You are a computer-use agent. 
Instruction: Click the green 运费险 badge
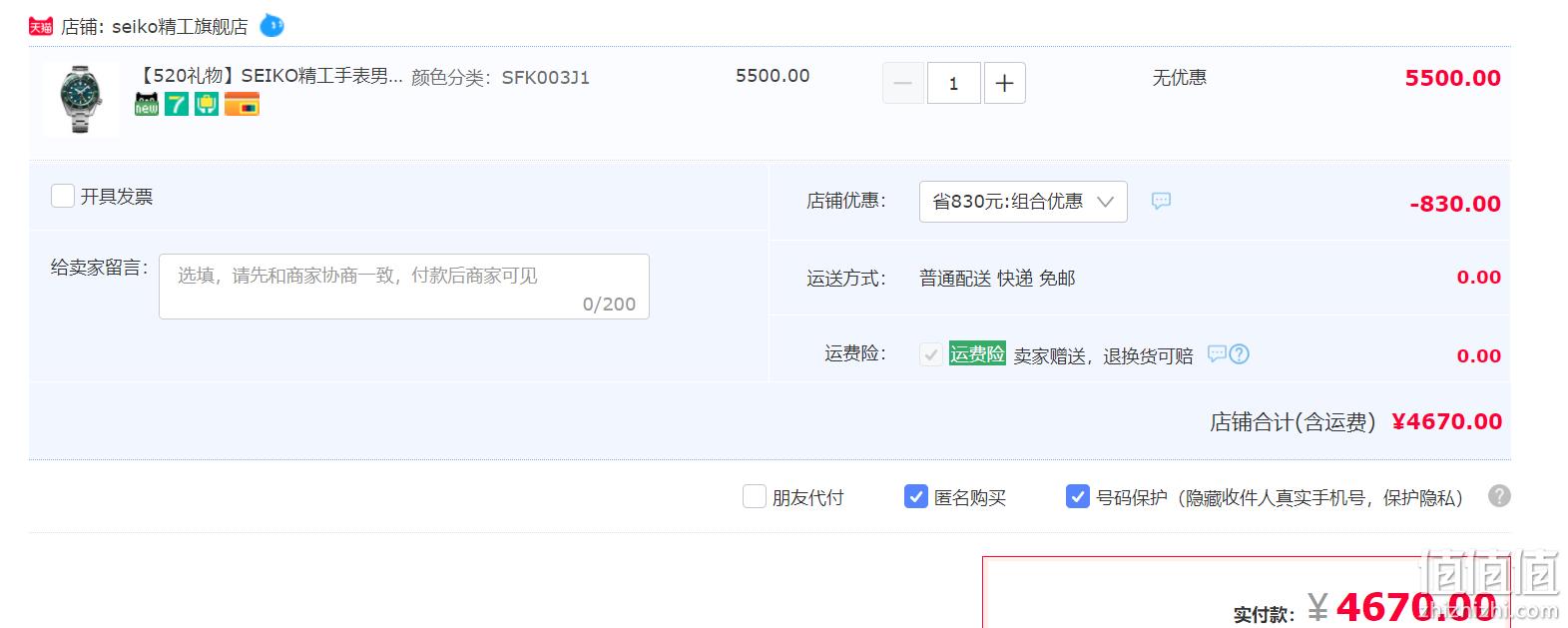click(977, 353)
